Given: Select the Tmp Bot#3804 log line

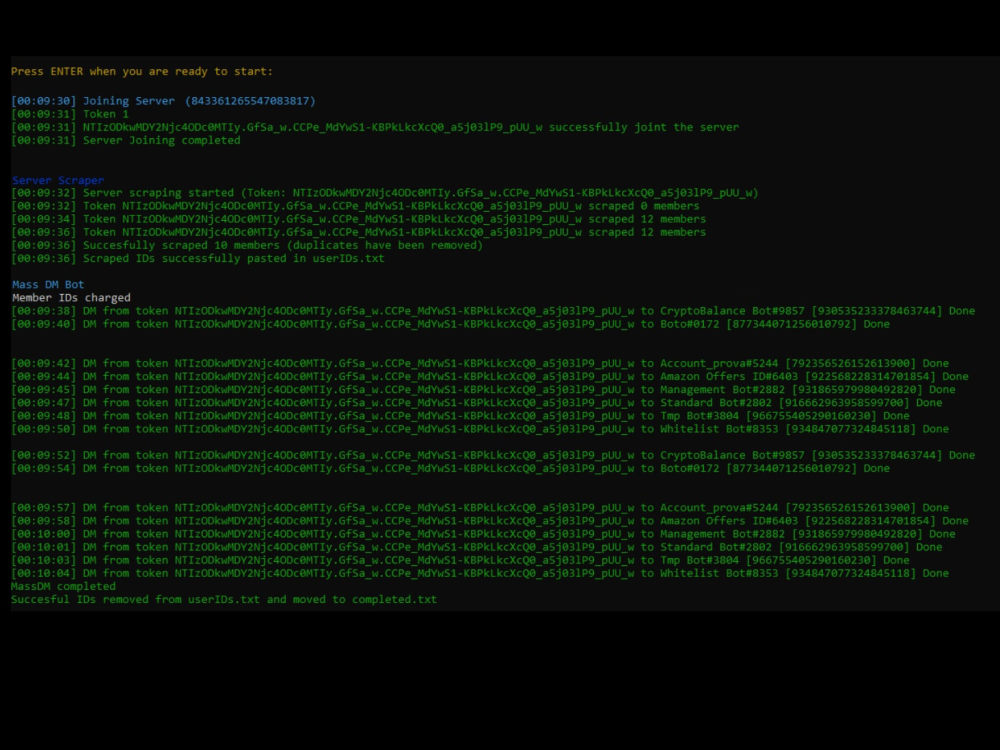Looking at the screenshot, I should 700,415.
